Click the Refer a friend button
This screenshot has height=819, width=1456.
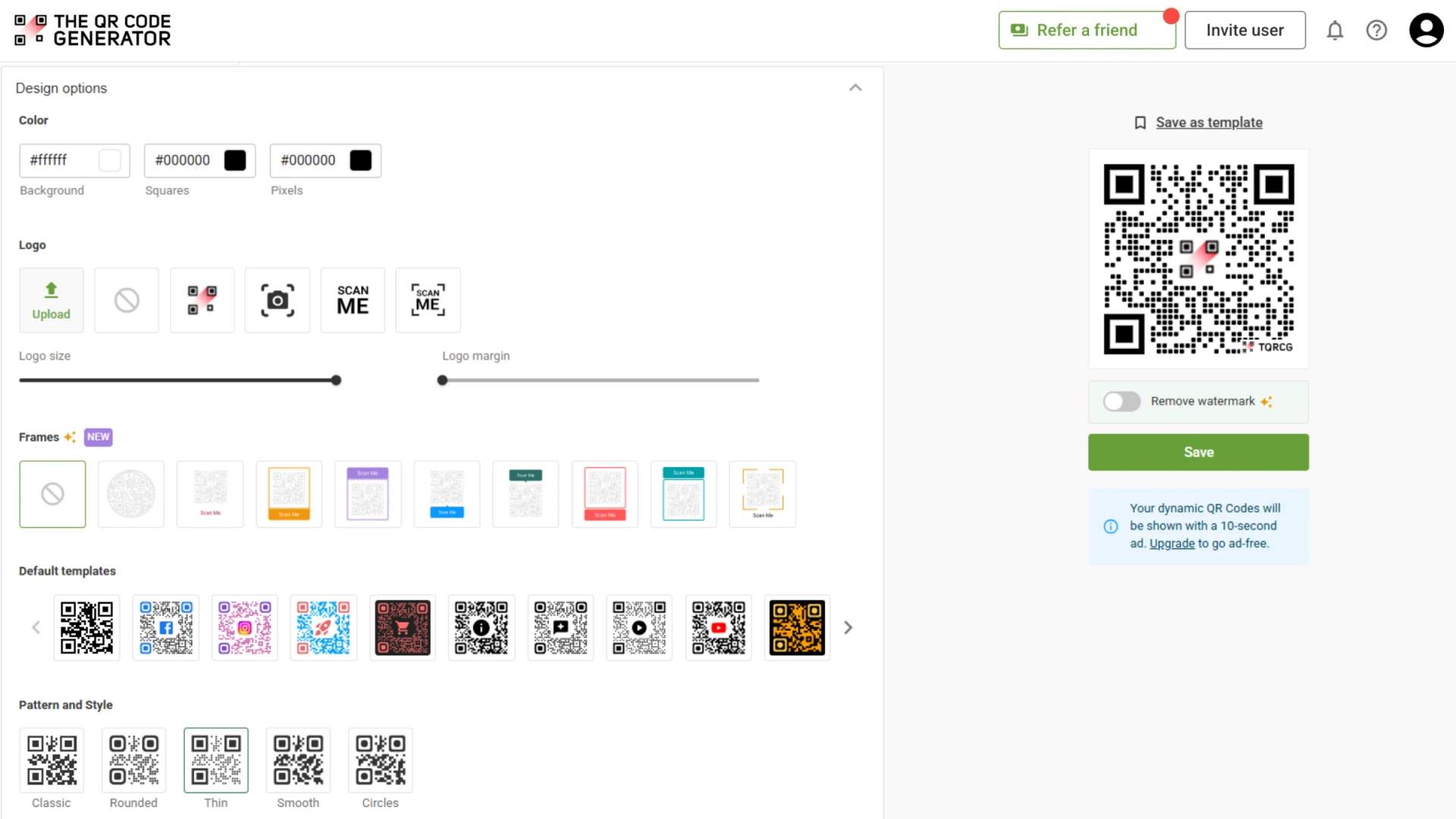pyautogui.click(x=1087, y=30)
